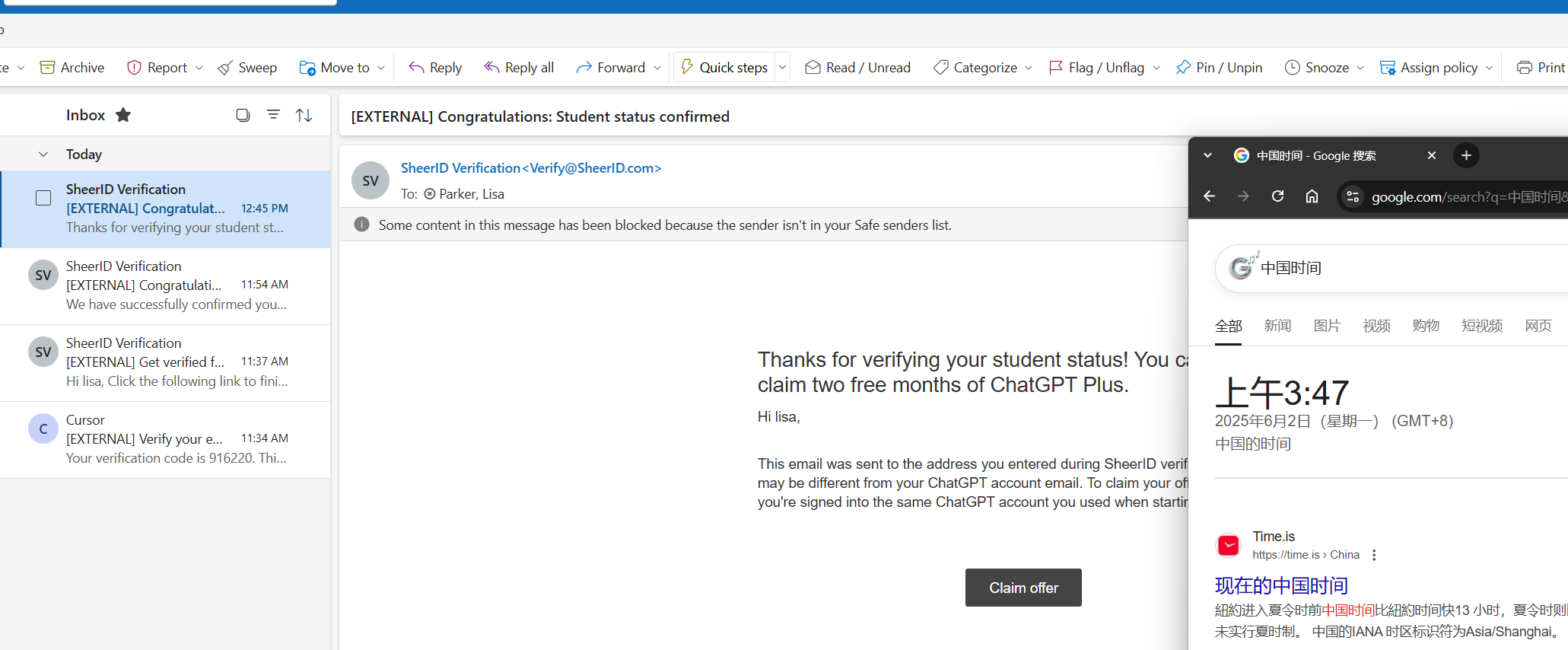1568x650 pixels.
Task: Switch to the 新闻 search tab
Action: tap(1277, 326)
